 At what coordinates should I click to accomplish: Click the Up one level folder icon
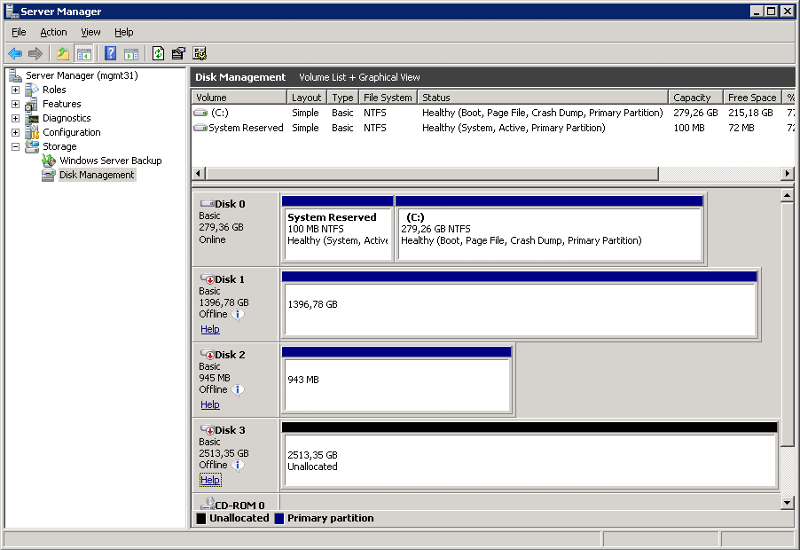point(63,53)
